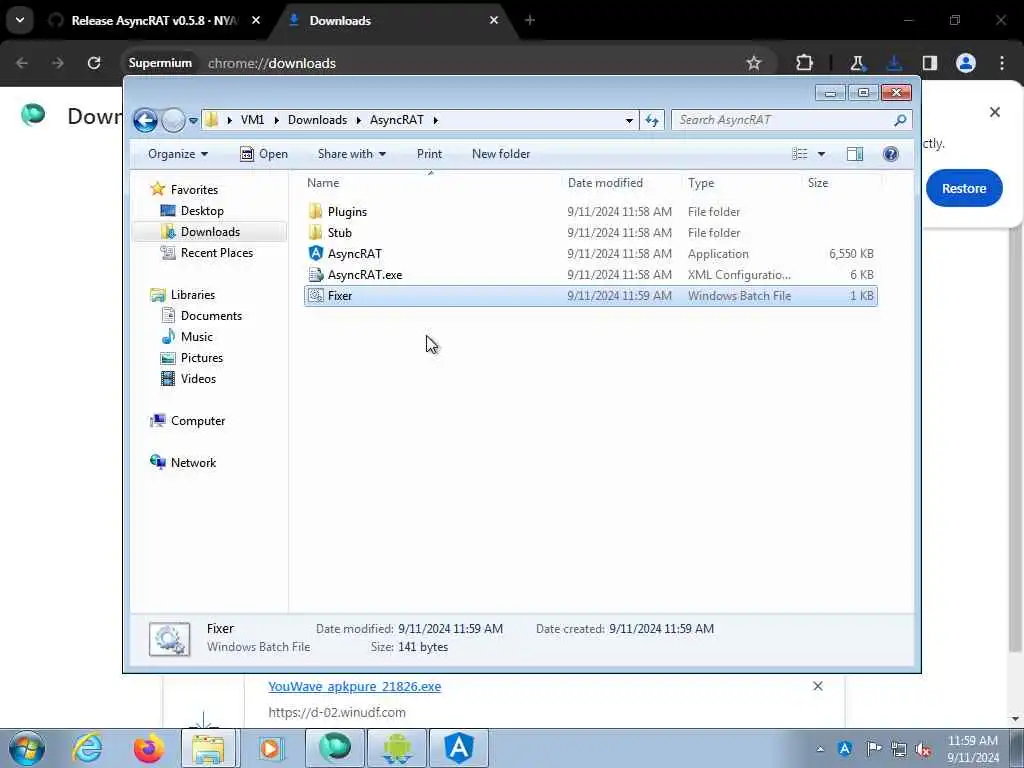Close the Downloads browser tab
The height and width of the screenshot is (768, 1024).
coord(494,20)
